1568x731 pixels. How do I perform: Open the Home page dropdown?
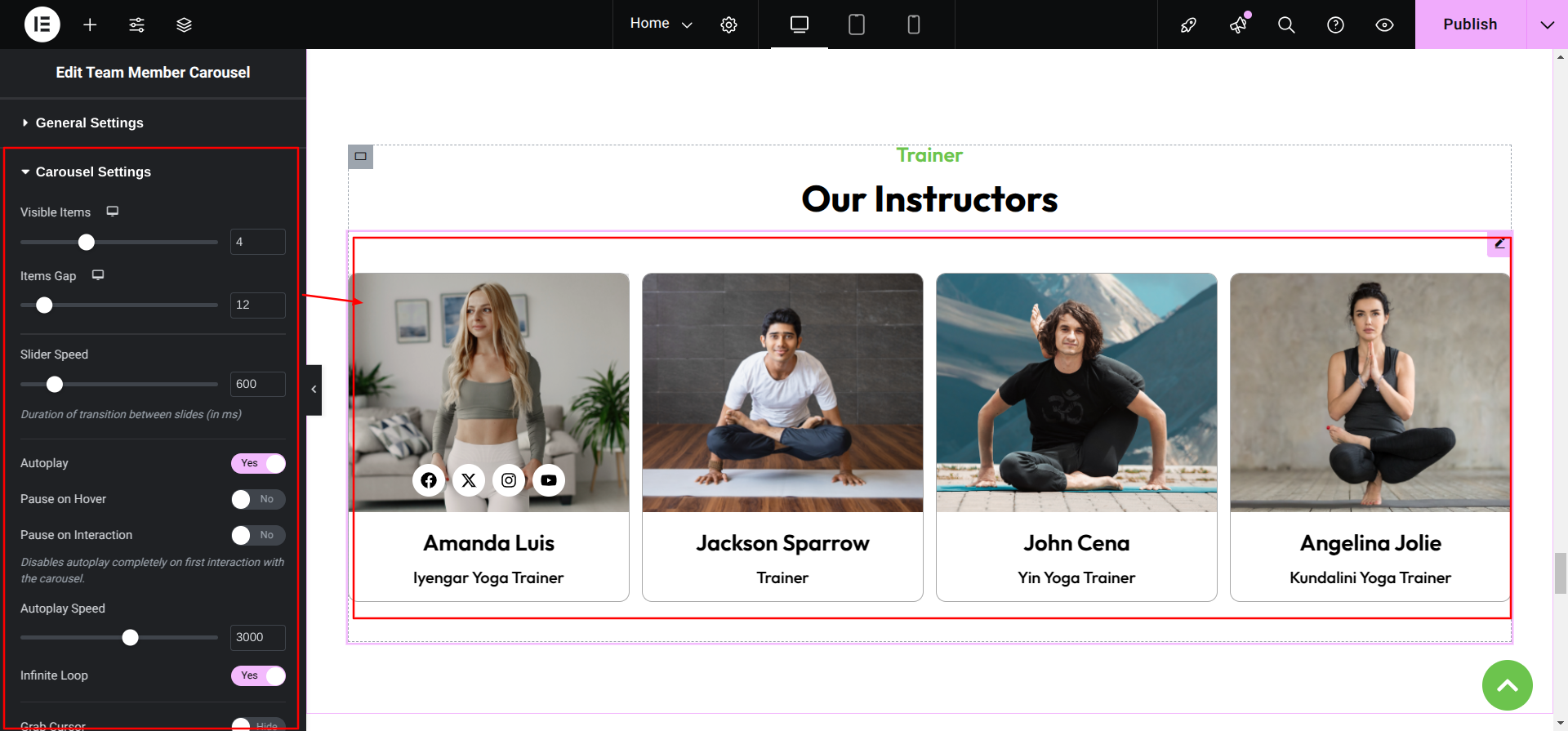[x=661, y=25]
